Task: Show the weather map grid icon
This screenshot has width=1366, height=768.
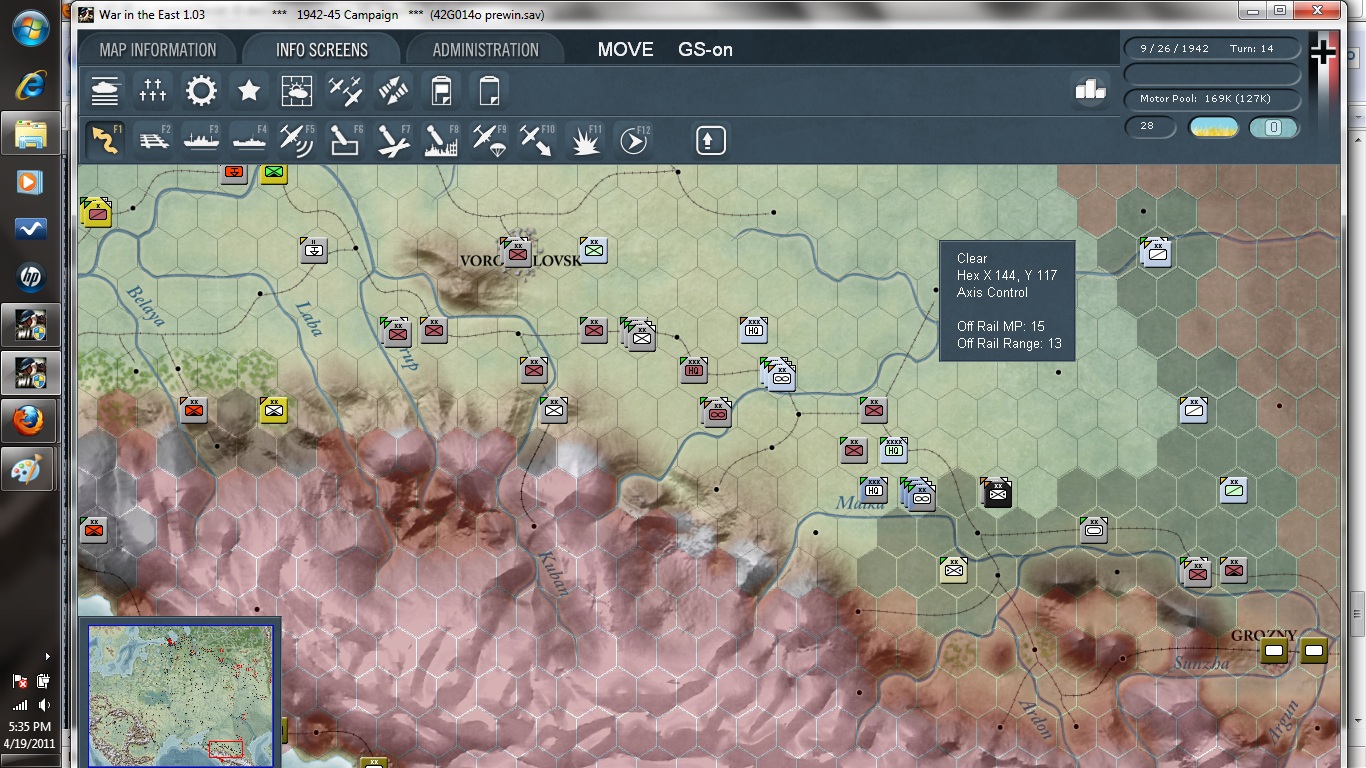Action: click(297, 91)
